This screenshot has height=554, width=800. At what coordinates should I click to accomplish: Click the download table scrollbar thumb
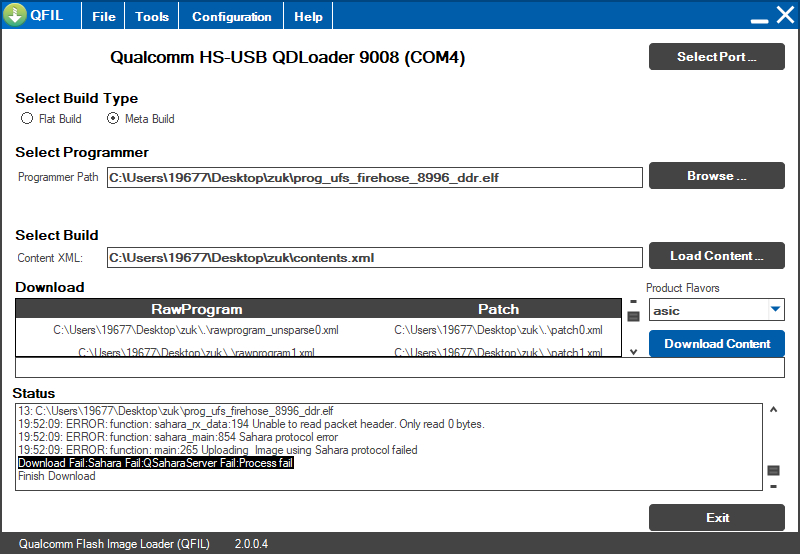point(633,317)
